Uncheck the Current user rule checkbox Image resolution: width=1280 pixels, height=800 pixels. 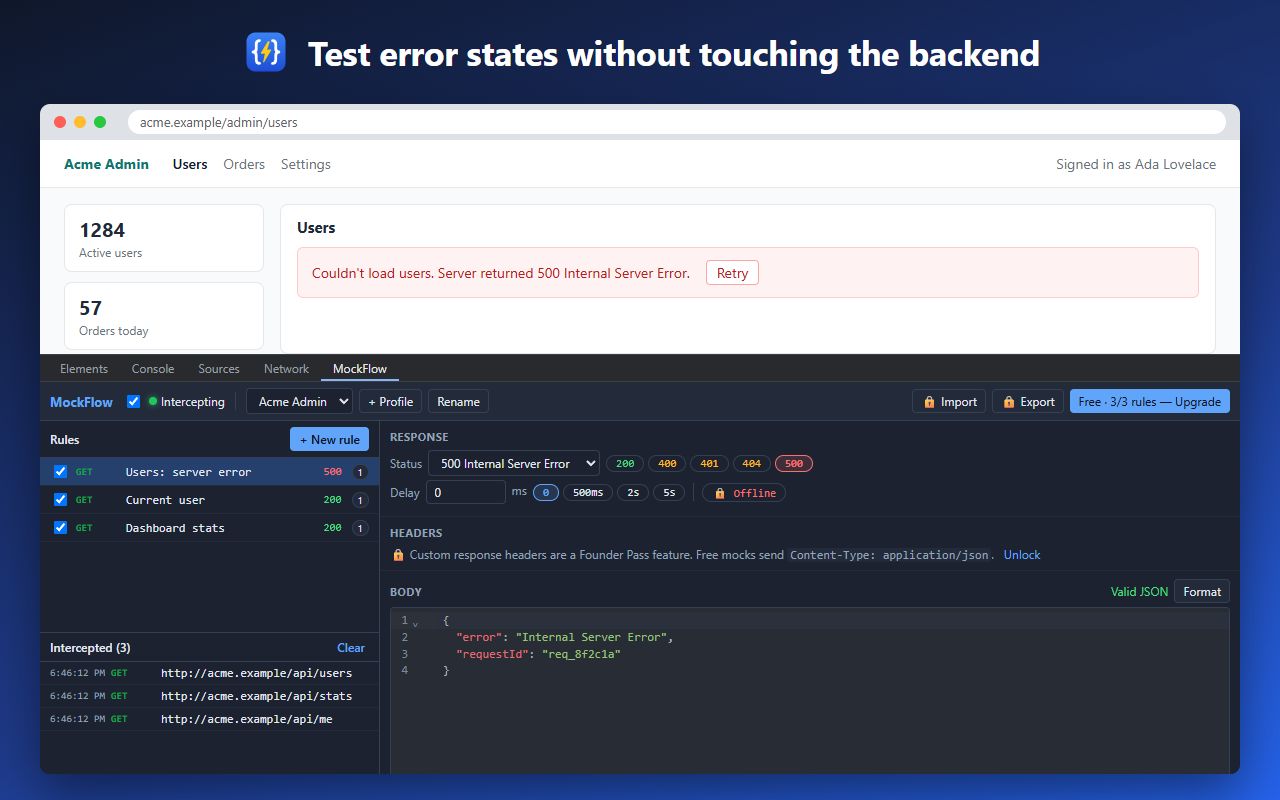tap(60, 500)
